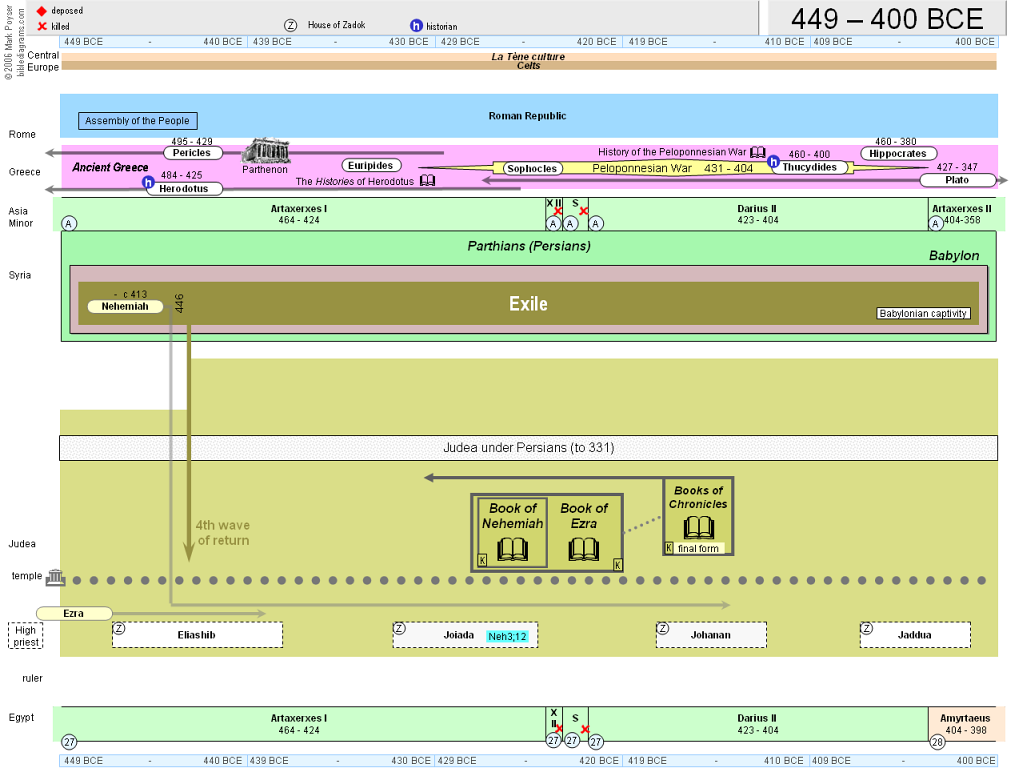Viewport: 1024px width, 768px height.
Task: Select the Plato name pill
Action: click(x=957, y=180)
